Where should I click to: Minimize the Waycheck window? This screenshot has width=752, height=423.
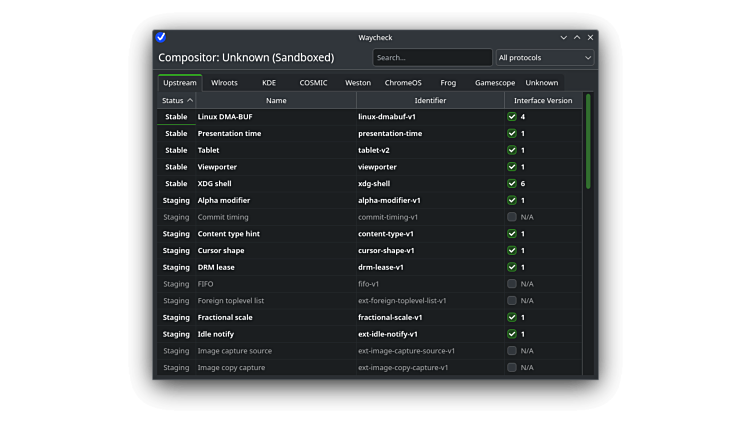563,37
